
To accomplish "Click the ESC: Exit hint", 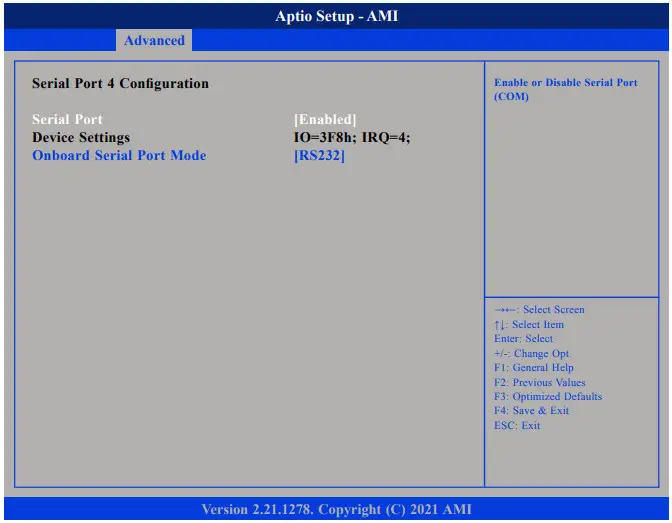I will click(517, 426).
